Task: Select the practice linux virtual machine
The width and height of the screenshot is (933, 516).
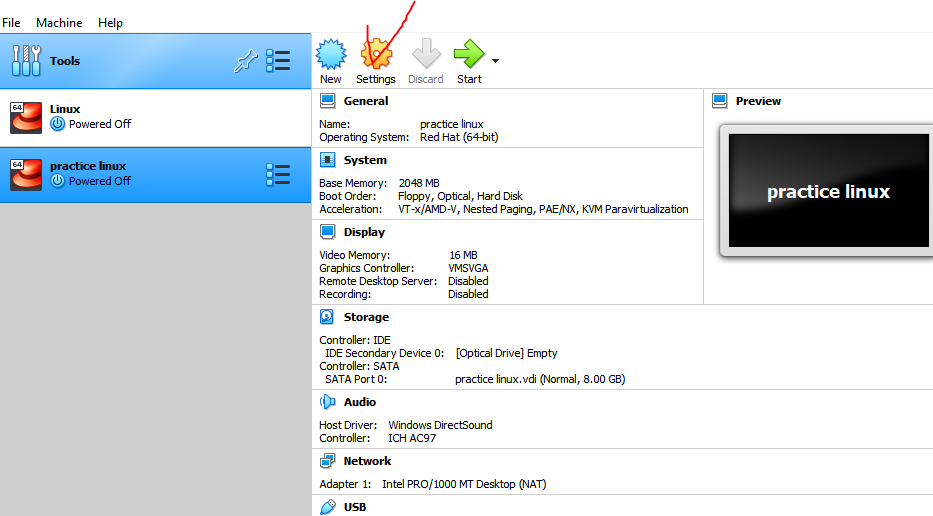Action: [155, 175]
